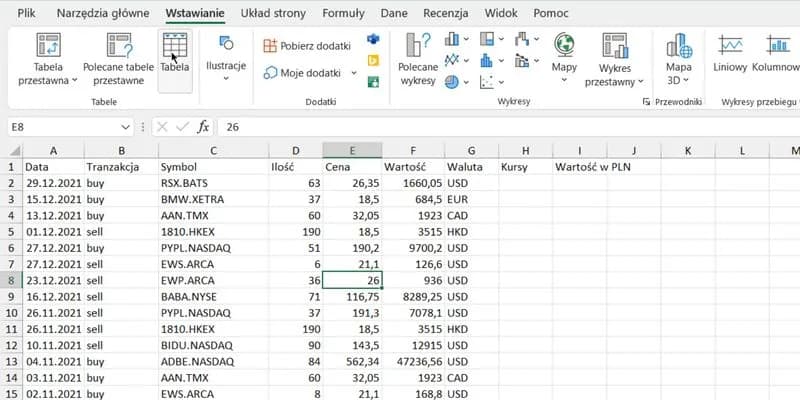Screen dimensions: 800x400
Task: Open Polecane tabele przestawne
Action: point(125,58)
